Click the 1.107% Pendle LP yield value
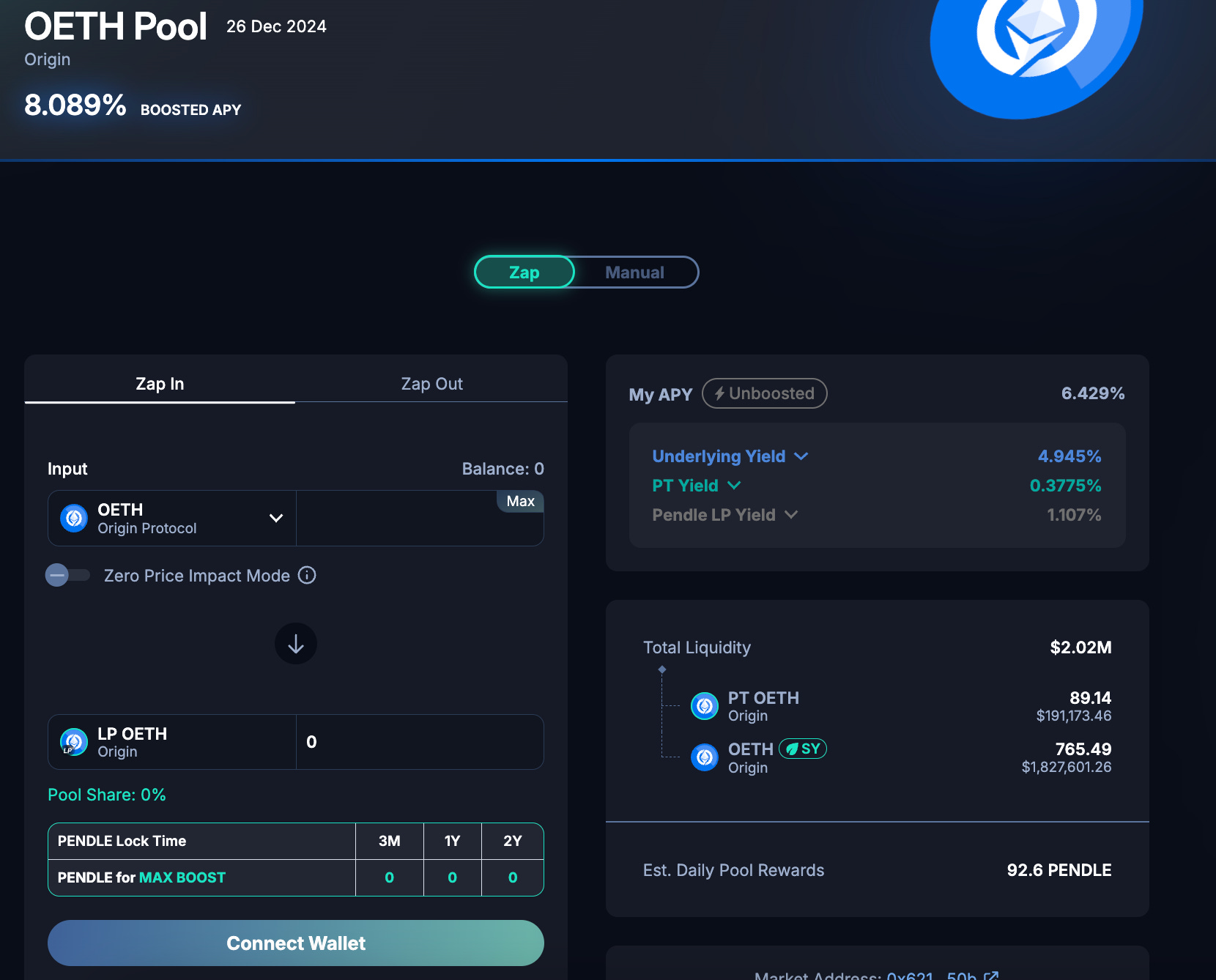This screenshot has height=980, width=1216. pyautogui.click(x=1074, y=515)
